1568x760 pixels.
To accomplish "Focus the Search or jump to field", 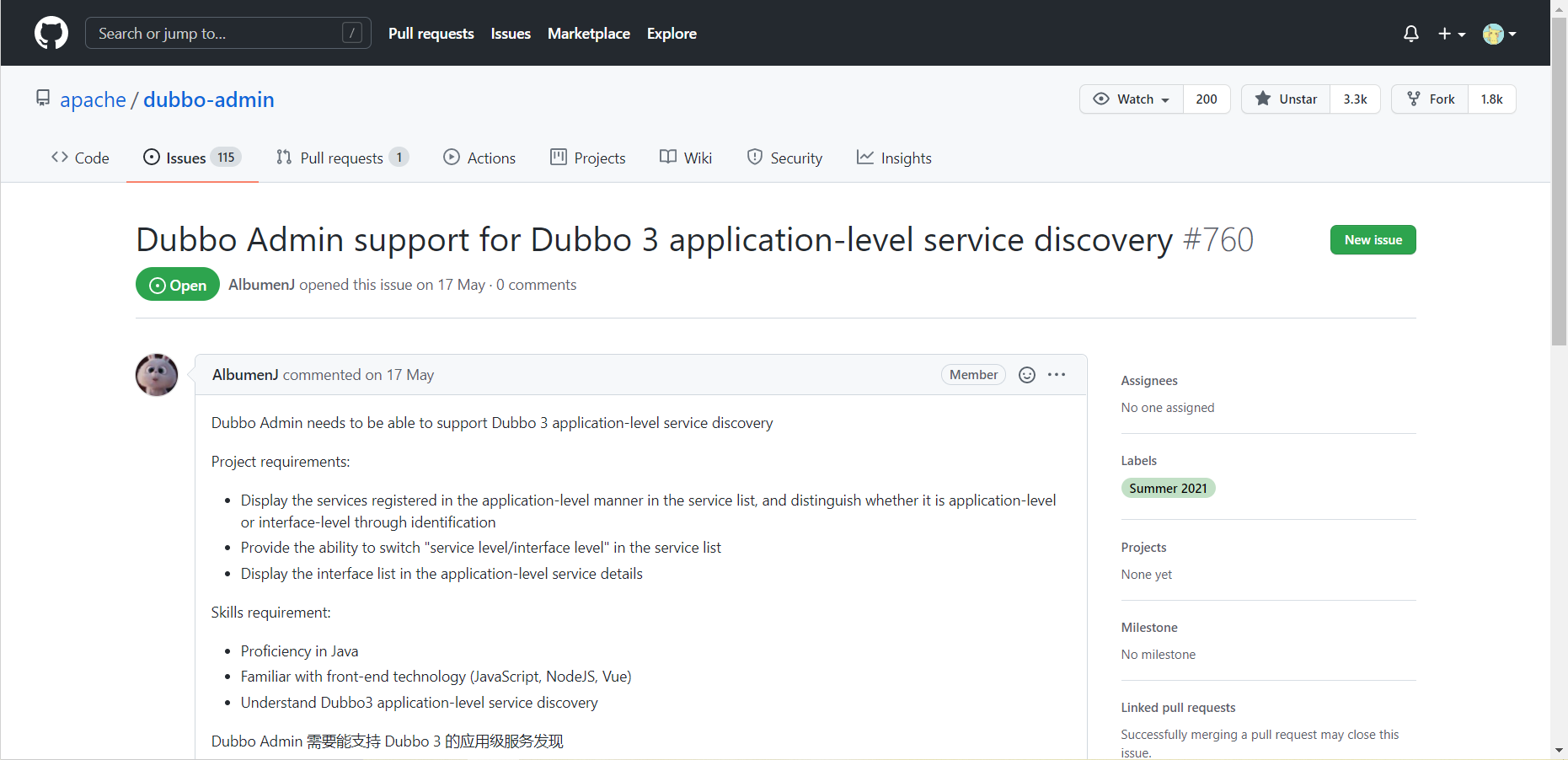I will (228, 33).
